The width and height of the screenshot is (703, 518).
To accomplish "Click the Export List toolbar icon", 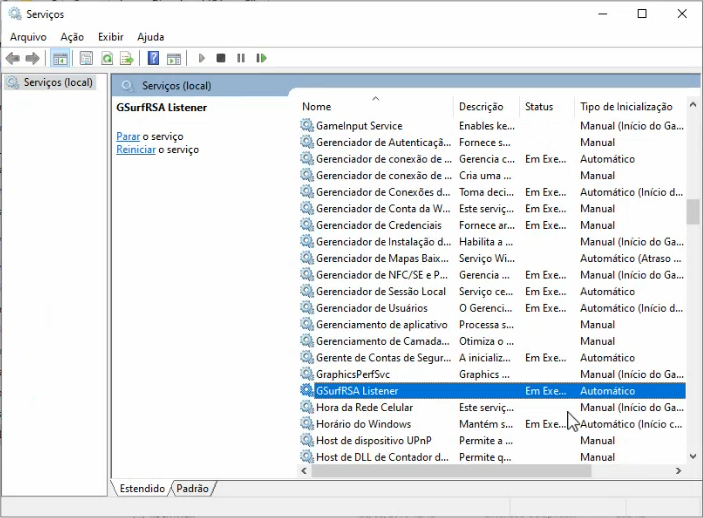I will point(127,58).
